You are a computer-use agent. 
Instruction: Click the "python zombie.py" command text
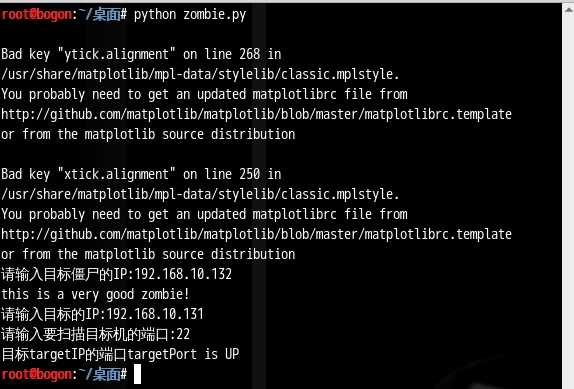pos(190,15)
